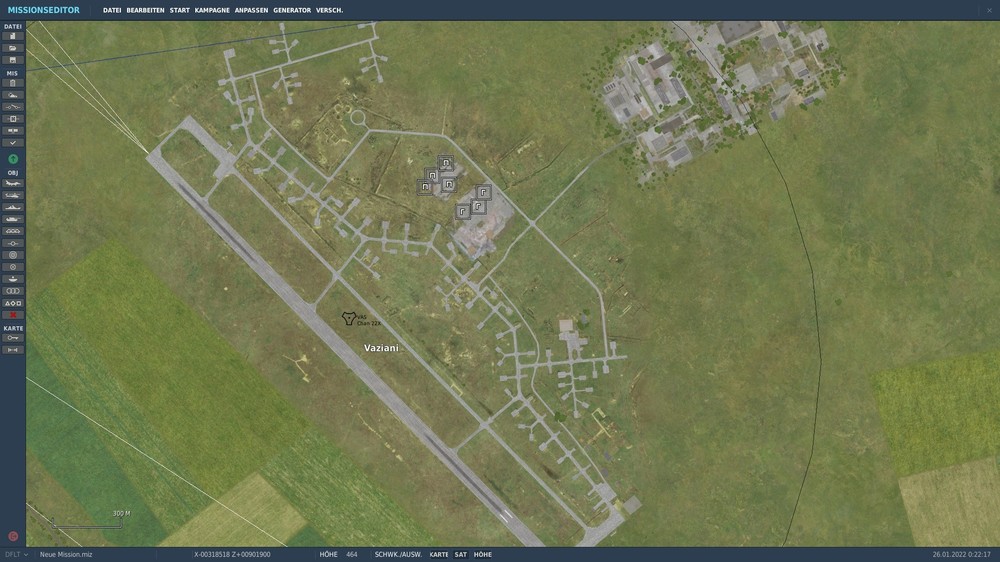Open the draw shapes tool icon
Screen dimensions: 1000x562
pyautogui.click(x=13, y=303)
